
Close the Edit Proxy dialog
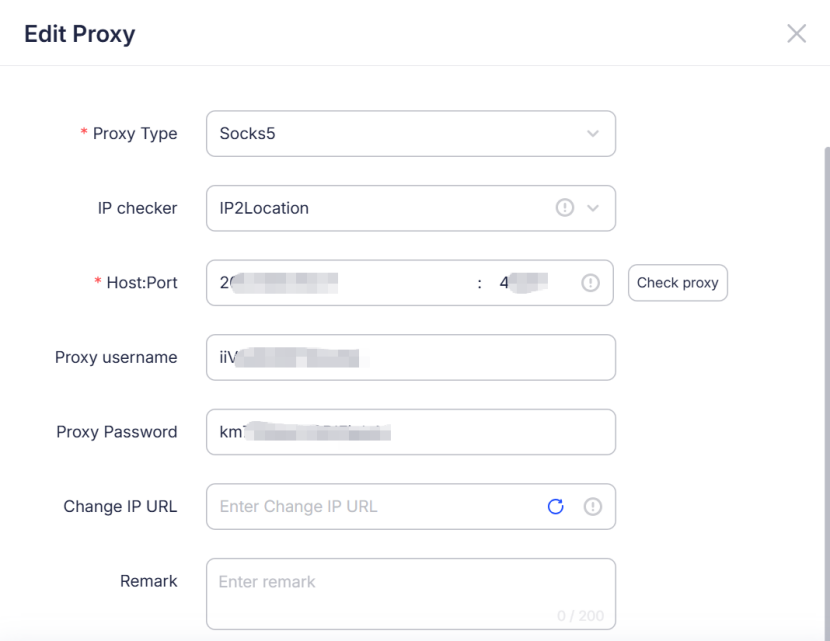pyautogui.click(x=796, y=33)
